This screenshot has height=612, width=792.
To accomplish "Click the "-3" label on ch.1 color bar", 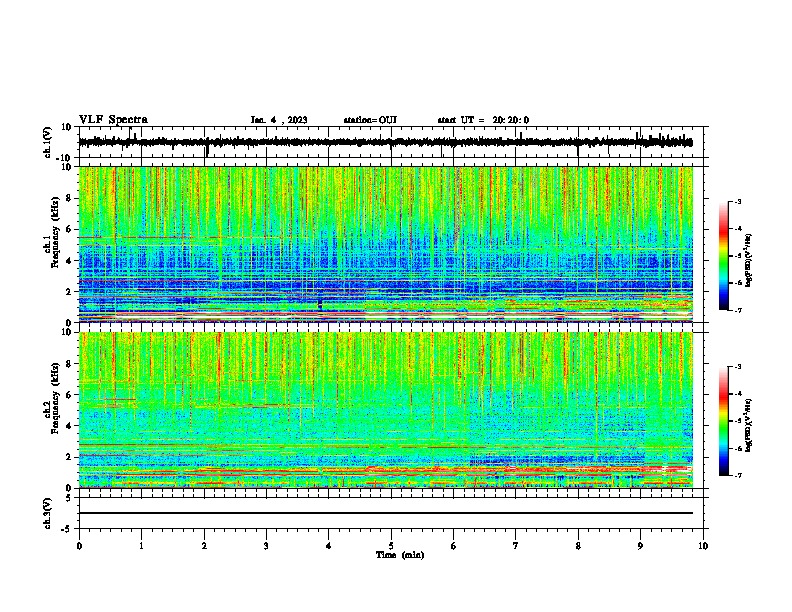I will (x=738, y=201).
